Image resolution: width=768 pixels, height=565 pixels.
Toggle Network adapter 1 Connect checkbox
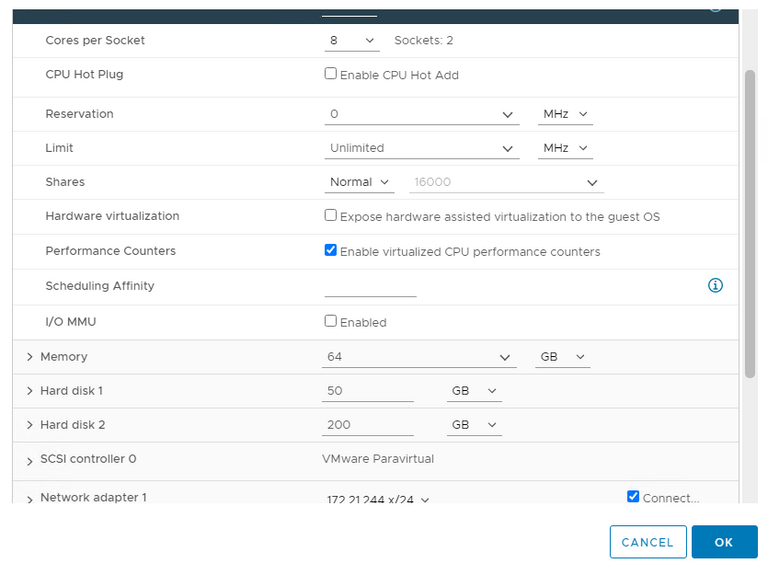(633, 496)
